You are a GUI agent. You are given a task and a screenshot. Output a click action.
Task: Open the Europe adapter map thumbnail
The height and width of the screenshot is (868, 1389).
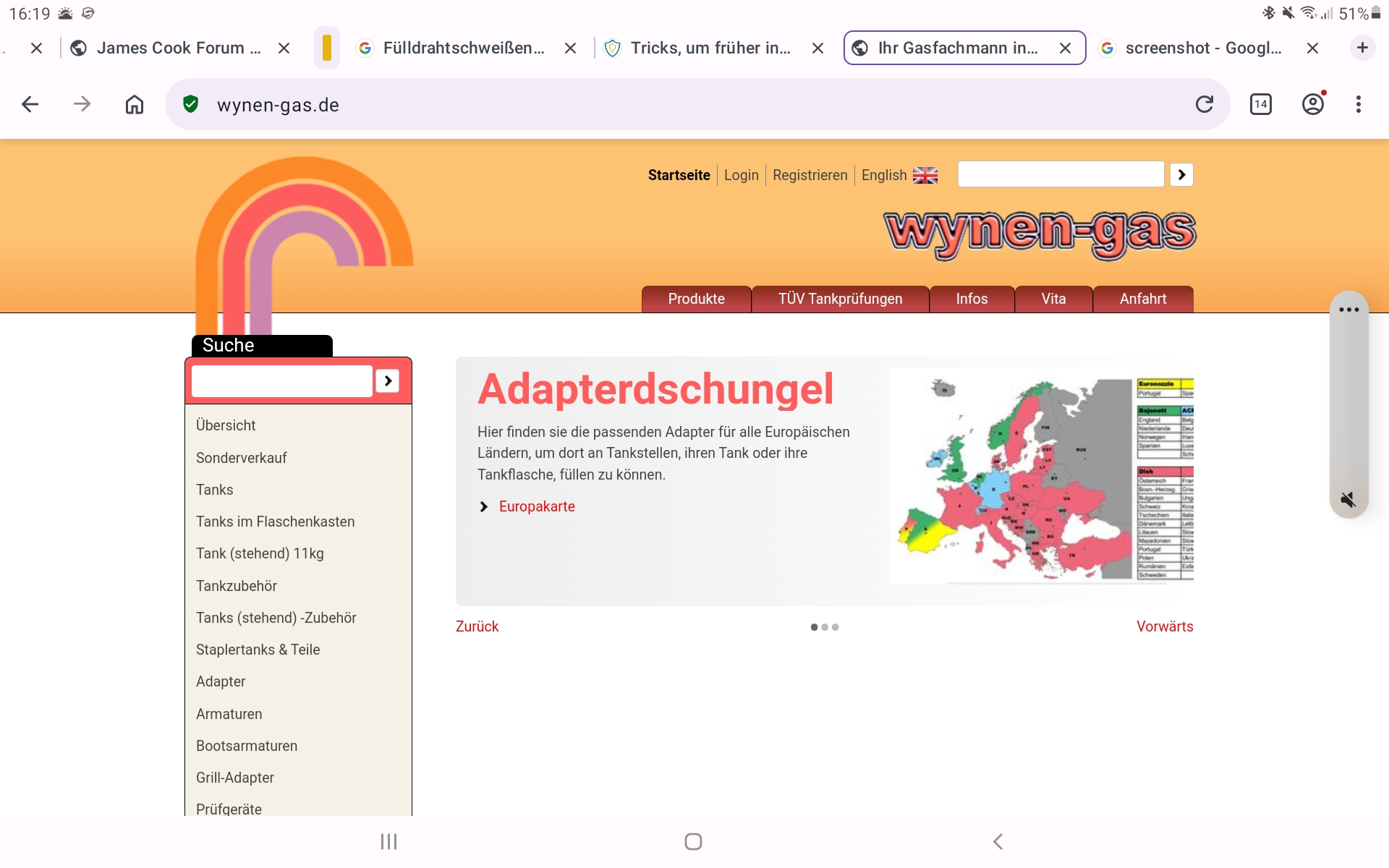(x=1041, y=476)
